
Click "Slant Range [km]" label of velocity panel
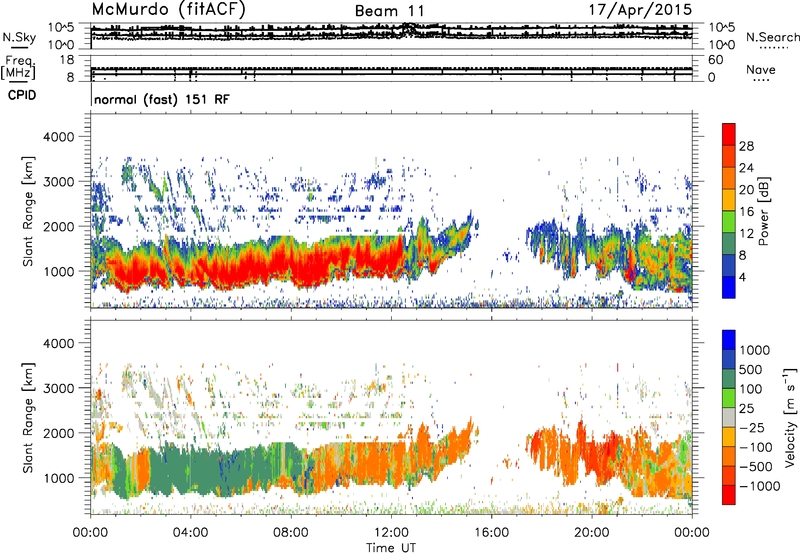point(28,417)
